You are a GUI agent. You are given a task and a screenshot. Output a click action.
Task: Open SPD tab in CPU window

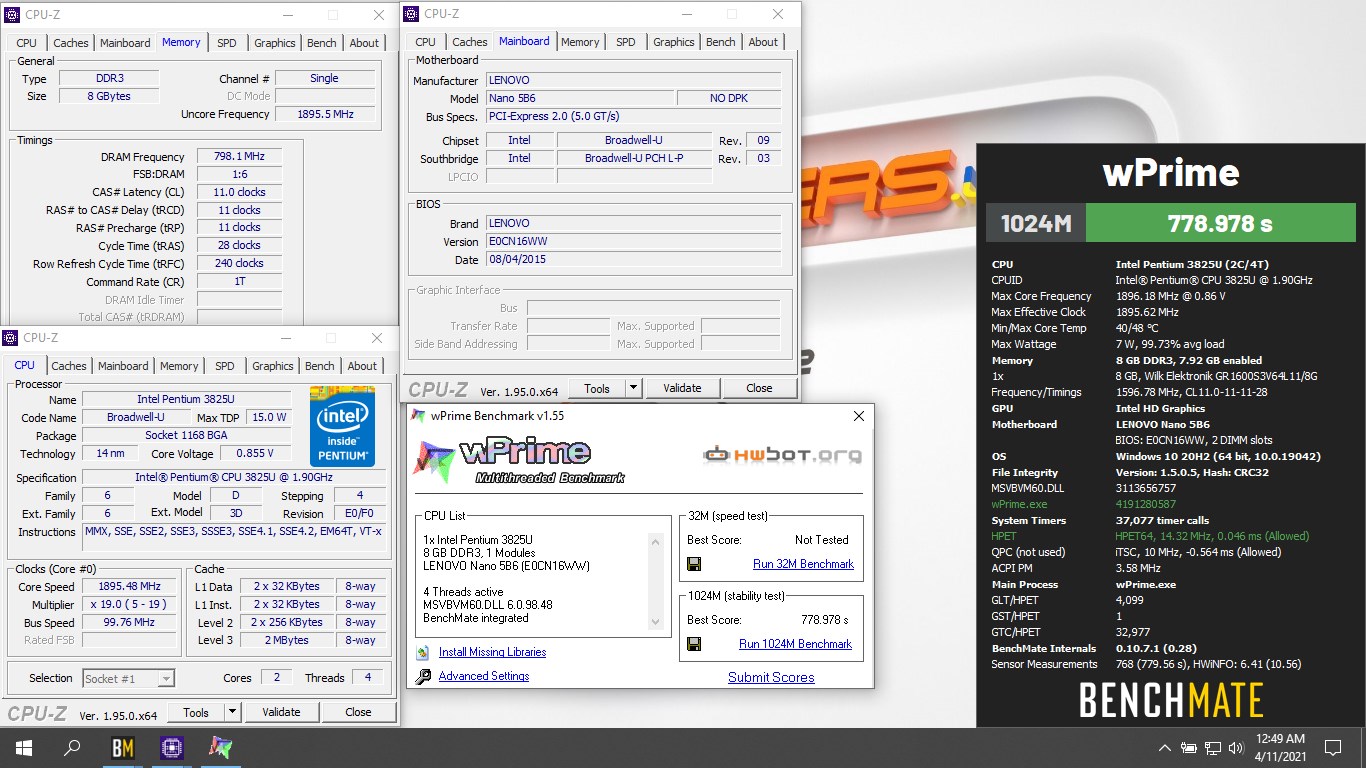225,366
